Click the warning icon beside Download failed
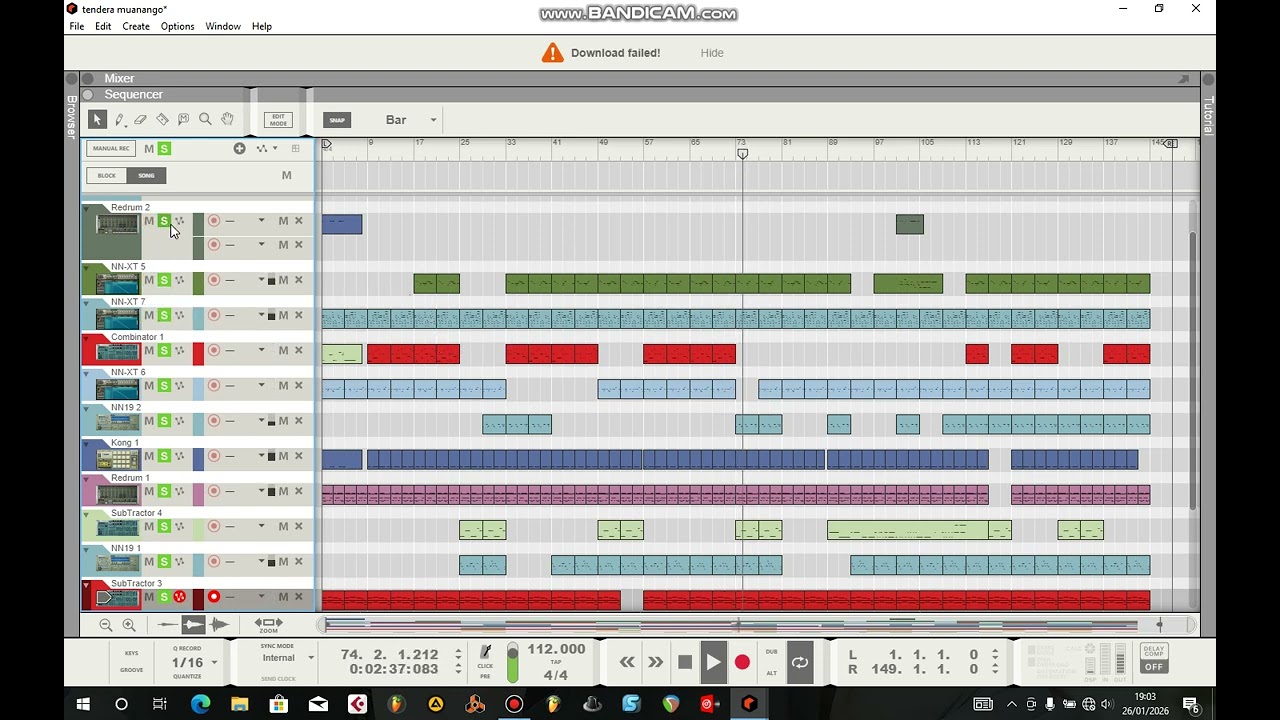Screen dimensions: 1280x720 [552, 53]
